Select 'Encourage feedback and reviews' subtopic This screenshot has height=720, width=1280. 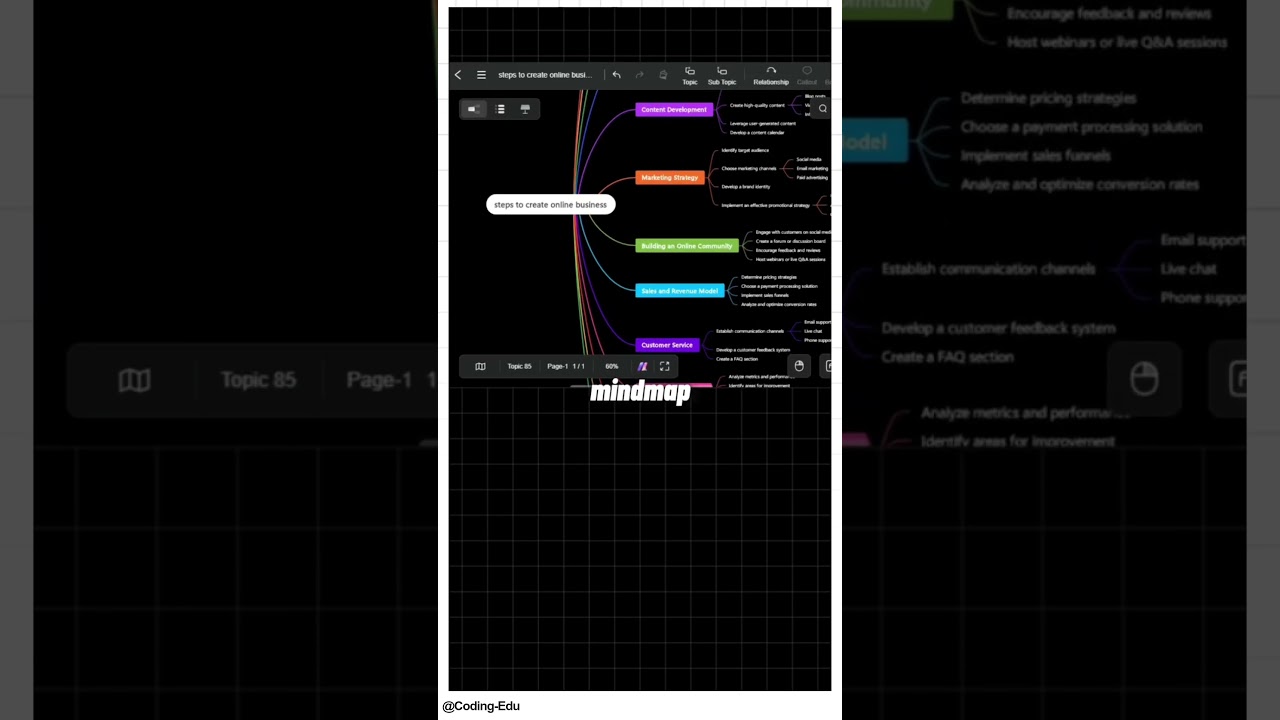pos(788,250)
